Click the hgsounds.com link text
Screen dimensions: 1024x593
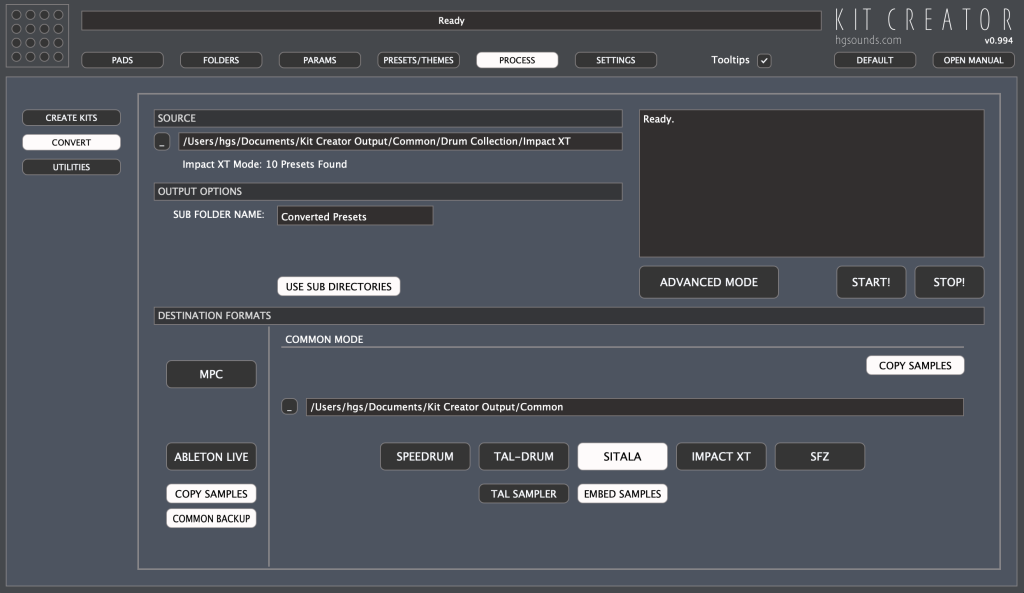[x=868, y=40]
